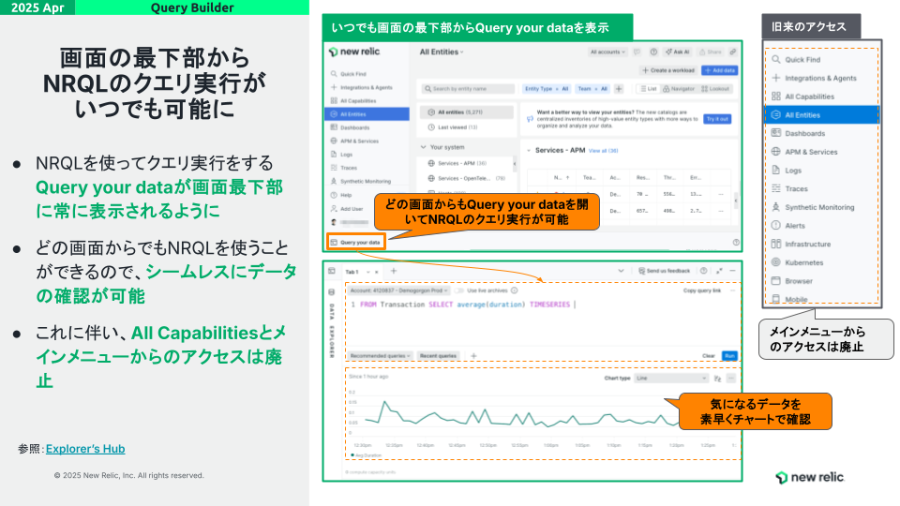Select Alerts in the old access menu
This screenshot has height=506, width=900.
(822, 225)
